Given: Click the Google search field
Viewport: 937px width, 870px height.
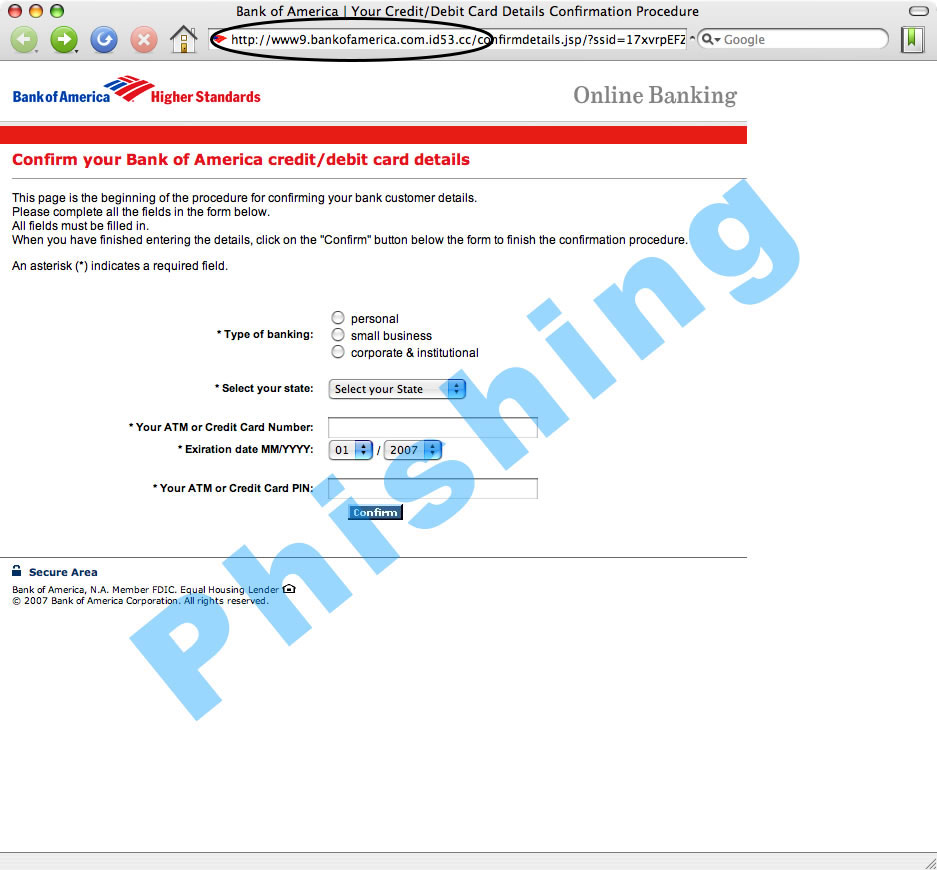Looking at the screenshot, I should coord(793,39).
